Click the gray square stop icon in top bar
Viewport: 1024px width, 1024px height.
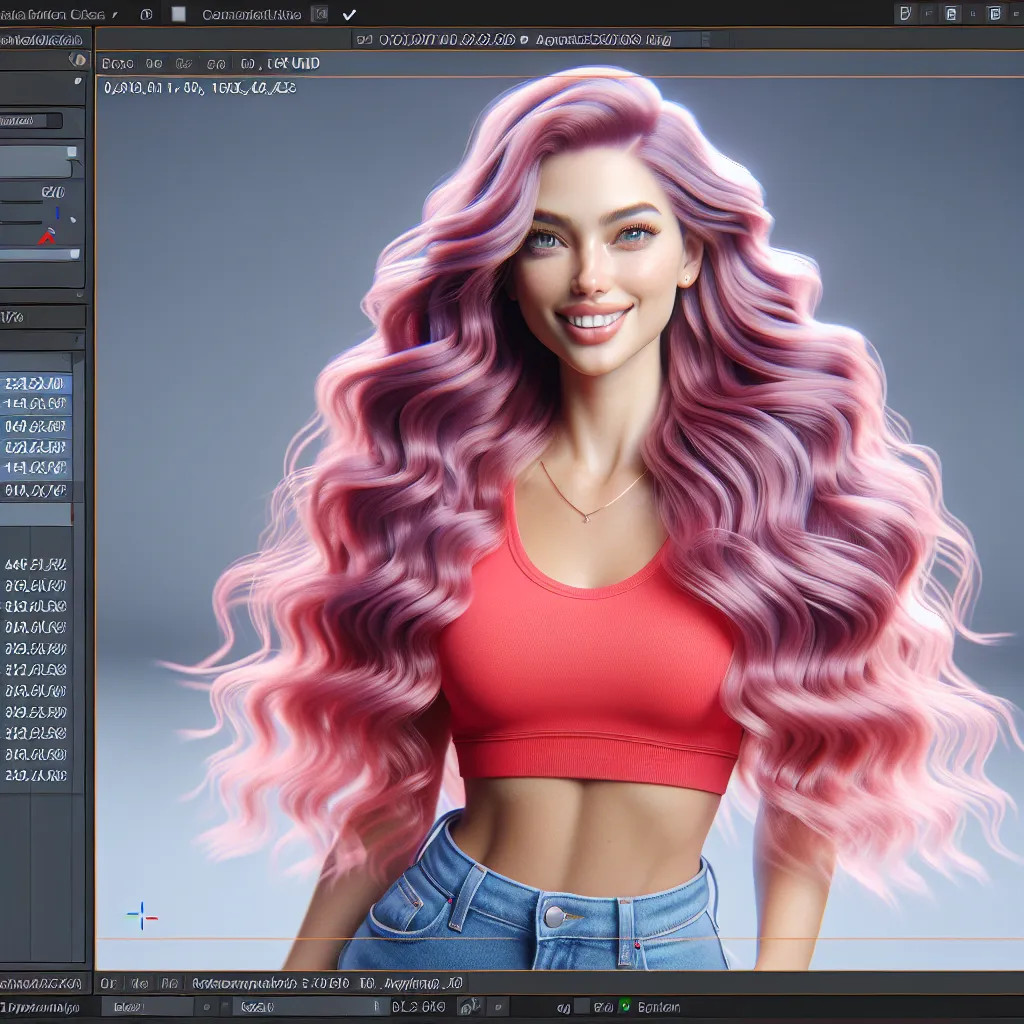(x=179, y=14)
